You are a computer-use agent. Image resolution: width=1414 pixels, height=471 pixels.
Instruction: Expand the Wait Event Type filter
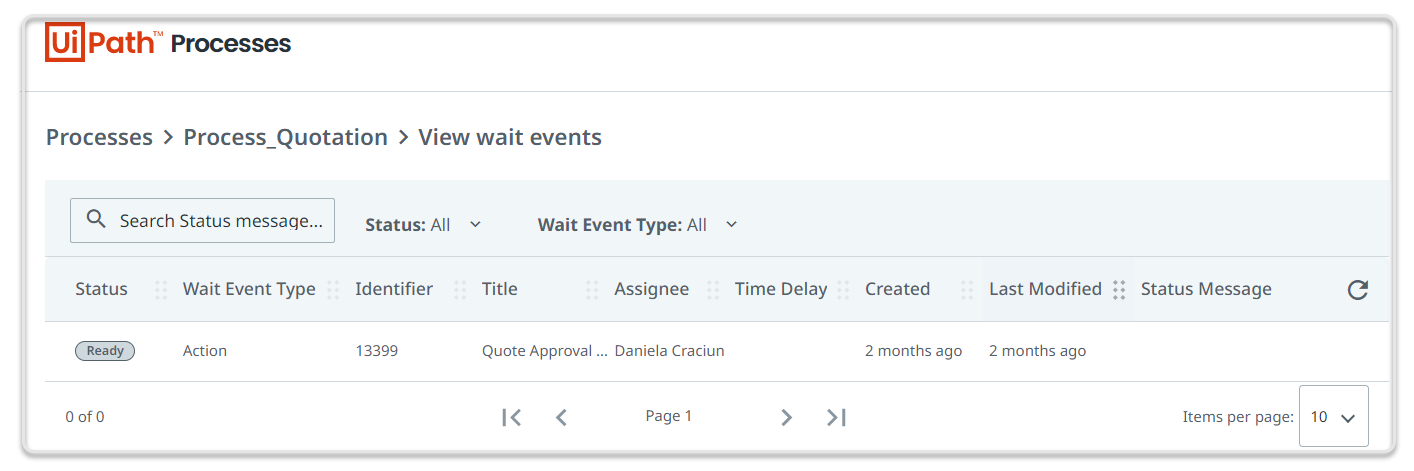[x=637, y=225]
